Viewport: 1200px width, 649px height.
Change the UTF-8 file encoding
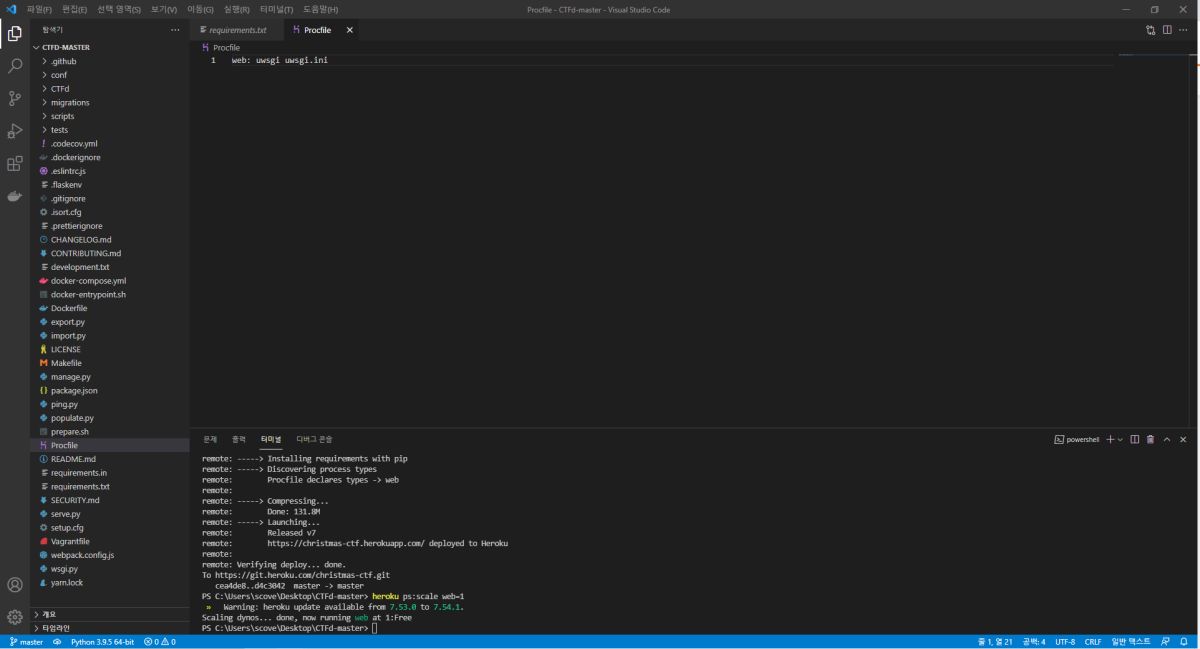[1065, 642]
